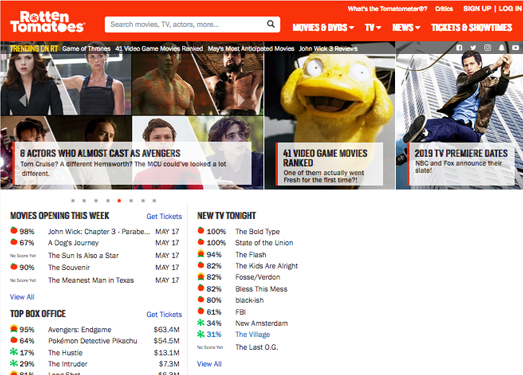
Task: Click green splat icon for The Village
Action: (201, 334)
